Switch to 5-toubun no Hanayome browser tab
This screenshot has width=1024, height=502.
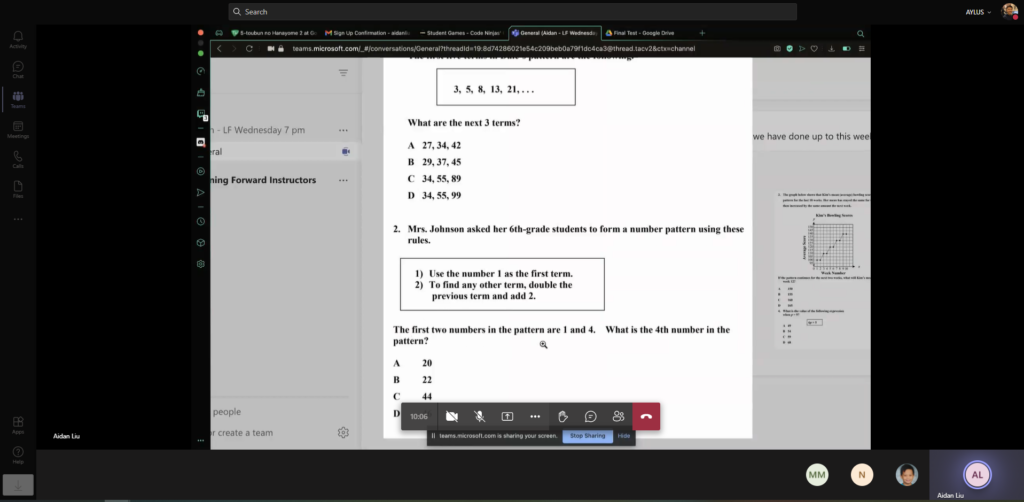(x=274, y=33)
